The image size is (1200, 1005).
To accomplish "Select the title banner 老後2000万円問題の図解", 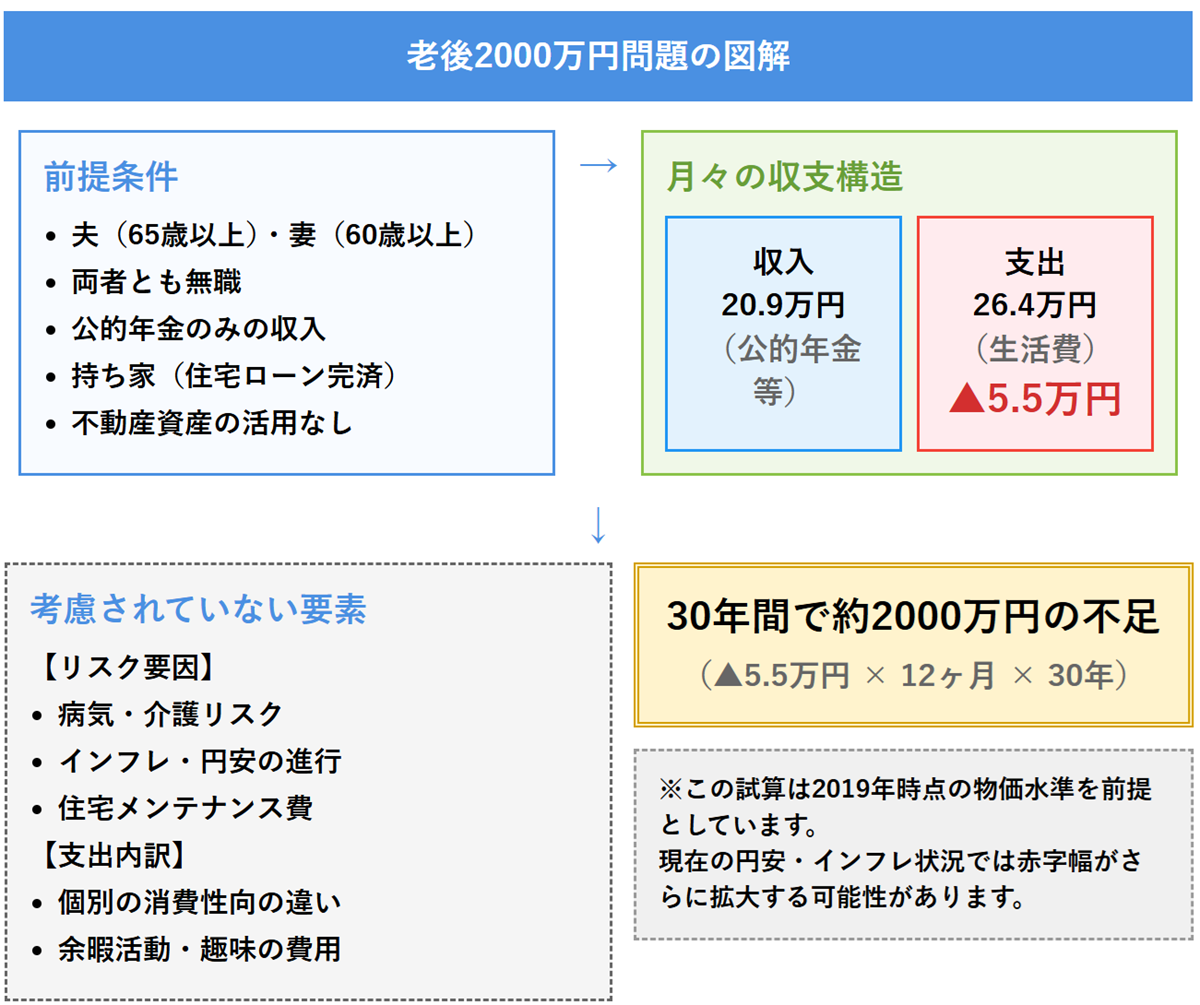I will (x=598, y=56).
